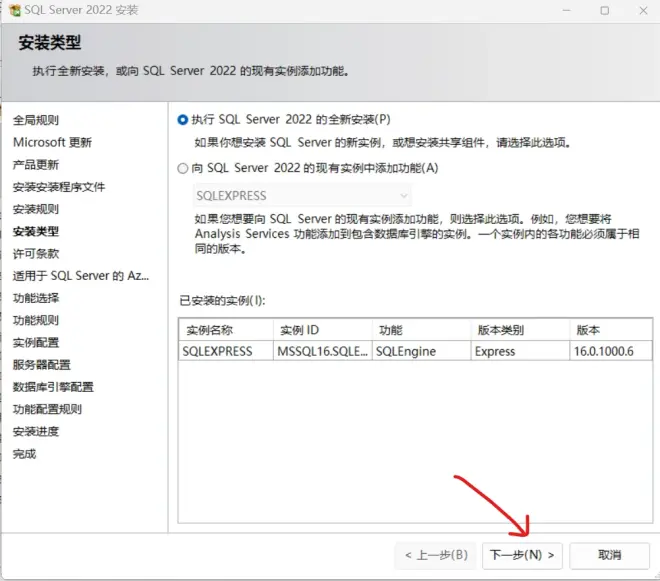Select the 完成 step in sidebar
The height and width of the screenshot is (581, 660).
pos(24,454)
